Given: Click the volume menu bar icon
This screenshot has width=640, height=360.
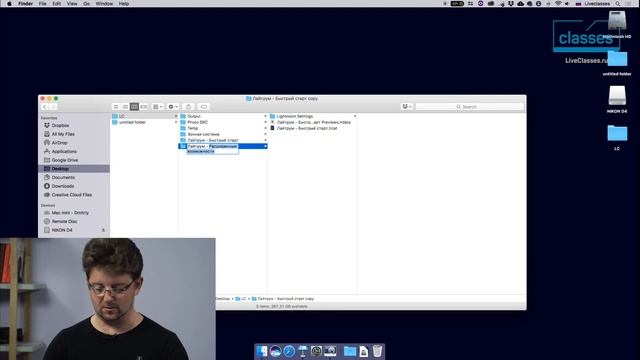Looking at the screenshot, I should click(x=567, y=4).
